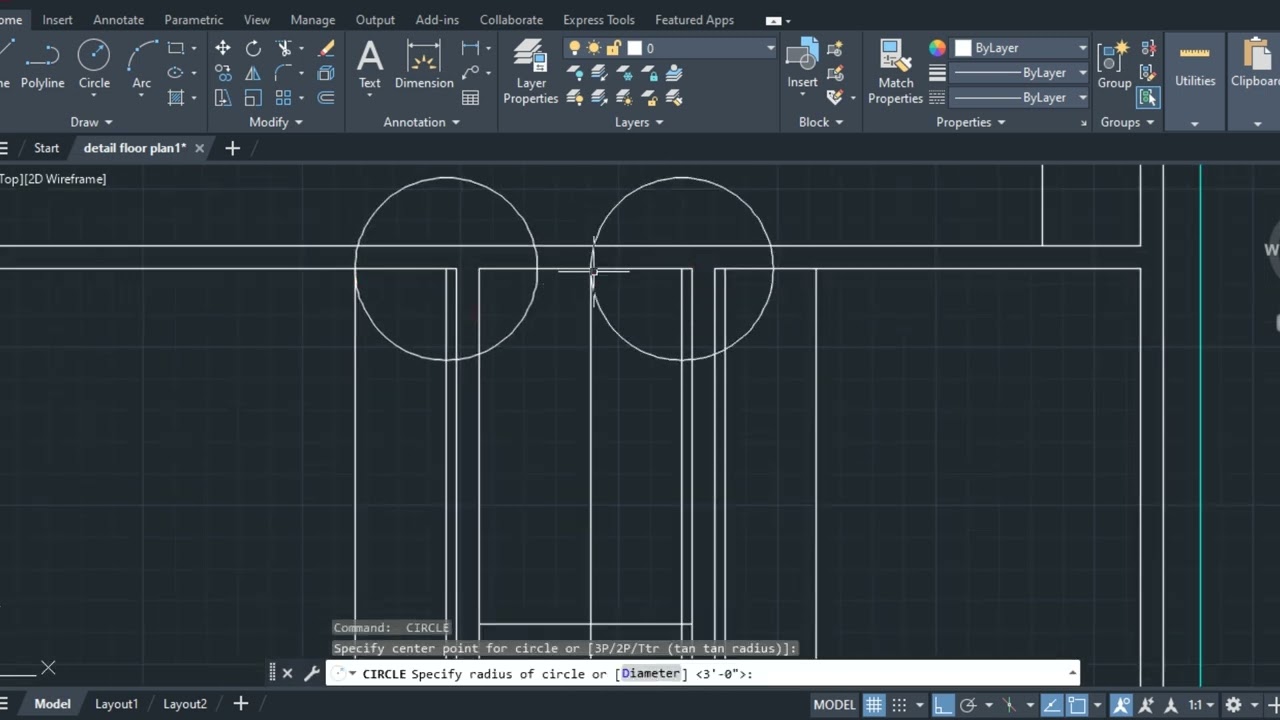Expand the Block panel
1280x720 pixels.
tap(821, 122)
